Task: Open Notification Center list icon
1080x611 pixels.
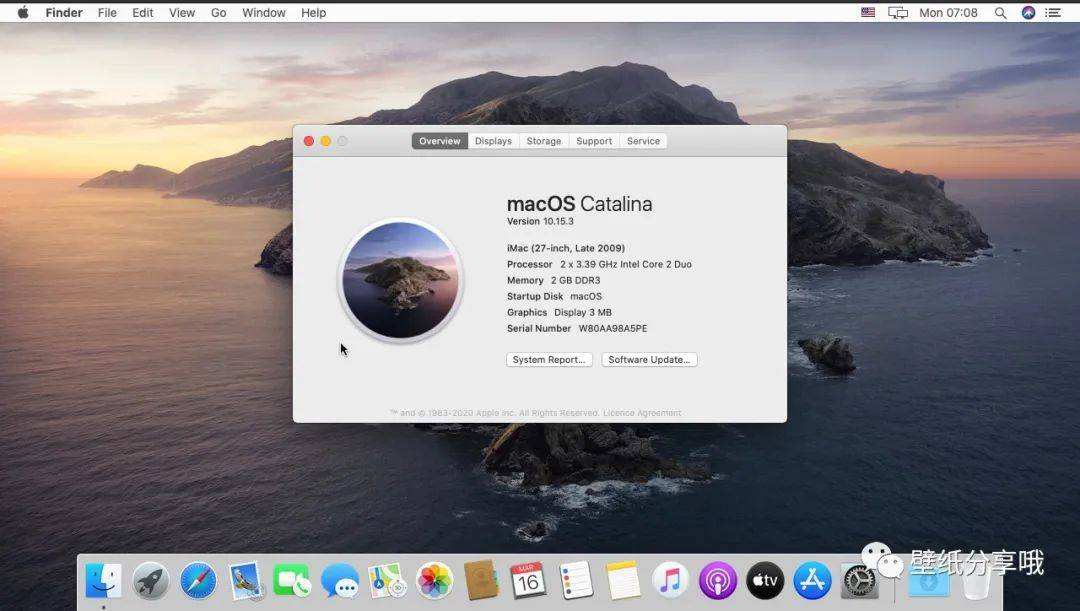Action: 1053,12
